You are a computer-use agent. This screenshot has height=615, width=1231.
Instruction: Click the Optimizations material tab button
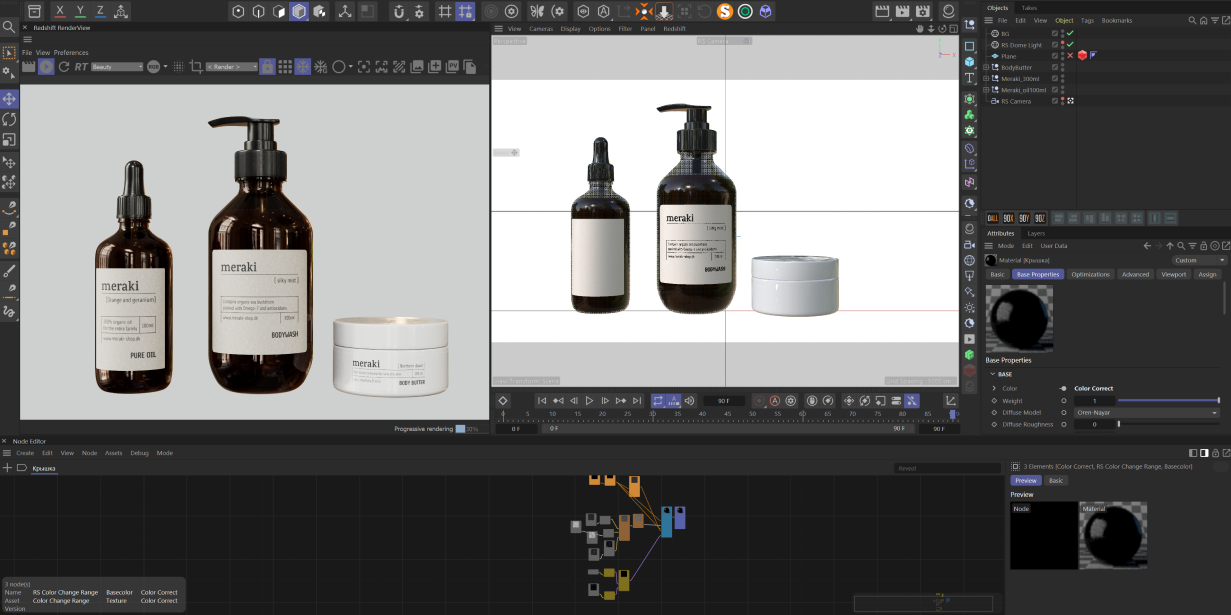tap(1090, 274)
